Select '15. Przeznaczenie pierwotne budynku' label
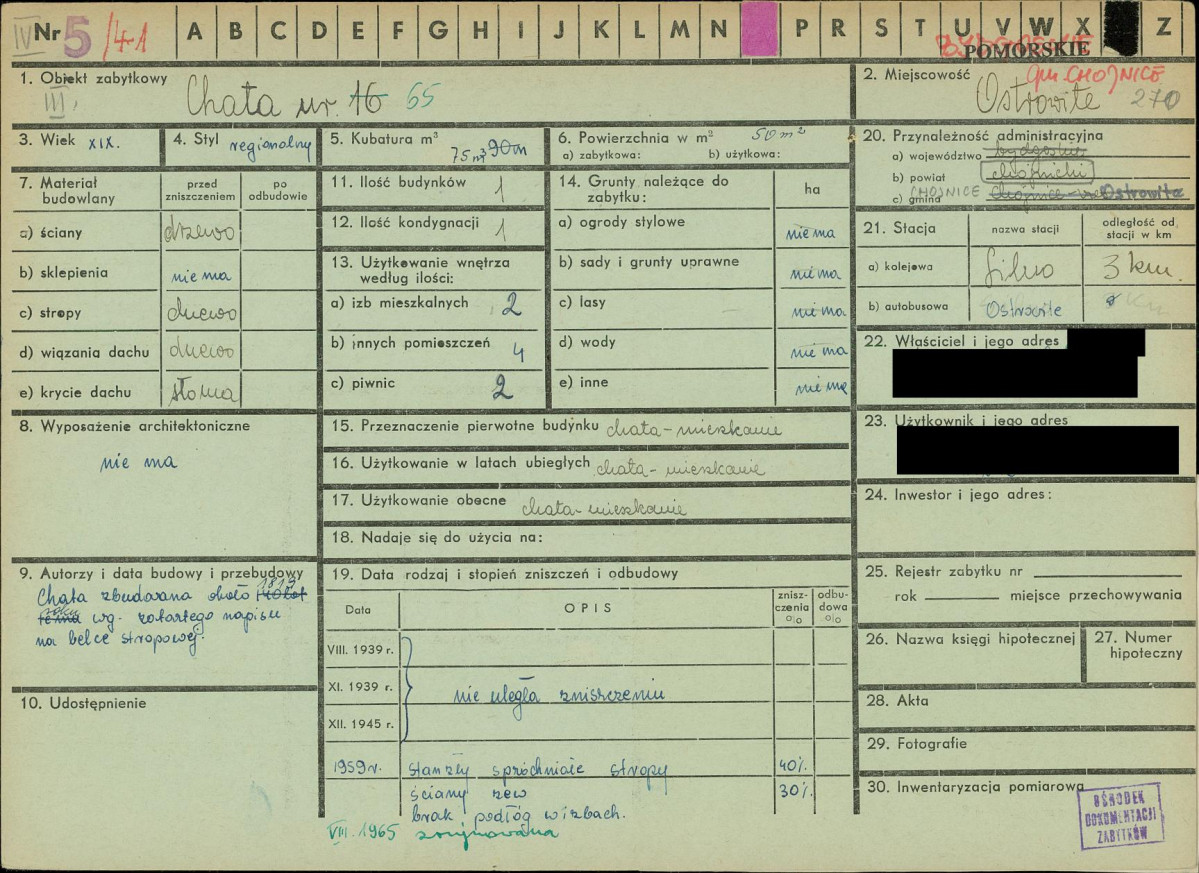The height and width of the screenshot is (873, 1199). click(465, 426)
